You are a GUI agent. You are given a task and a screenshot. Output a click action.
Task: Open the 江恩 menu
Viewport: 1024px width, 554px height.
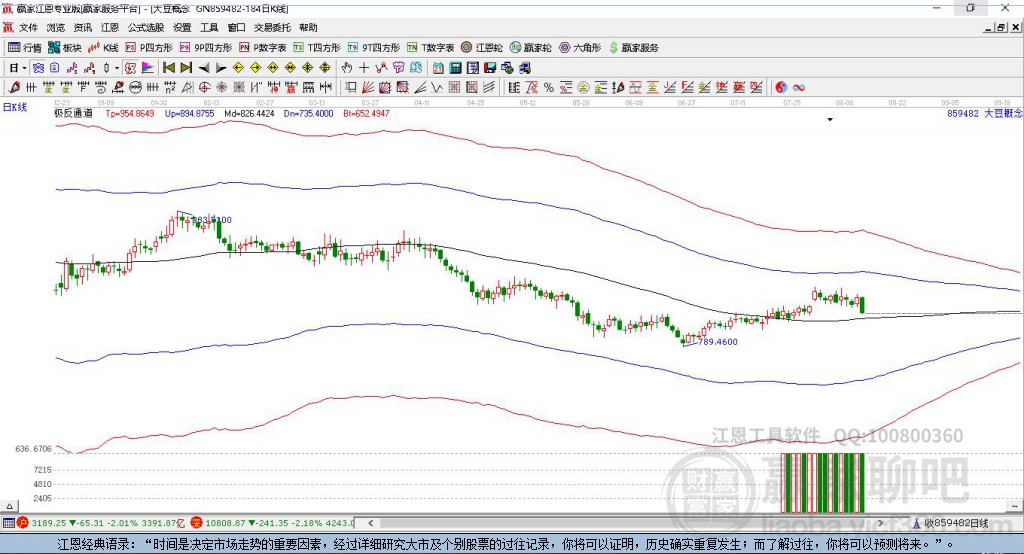point(110,27)
